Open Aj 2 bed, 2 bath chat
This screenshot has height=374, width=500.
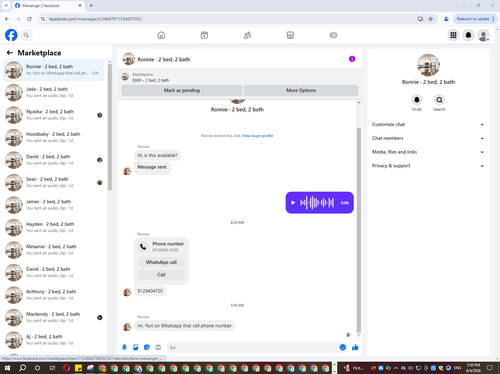[x=54, y=340]
